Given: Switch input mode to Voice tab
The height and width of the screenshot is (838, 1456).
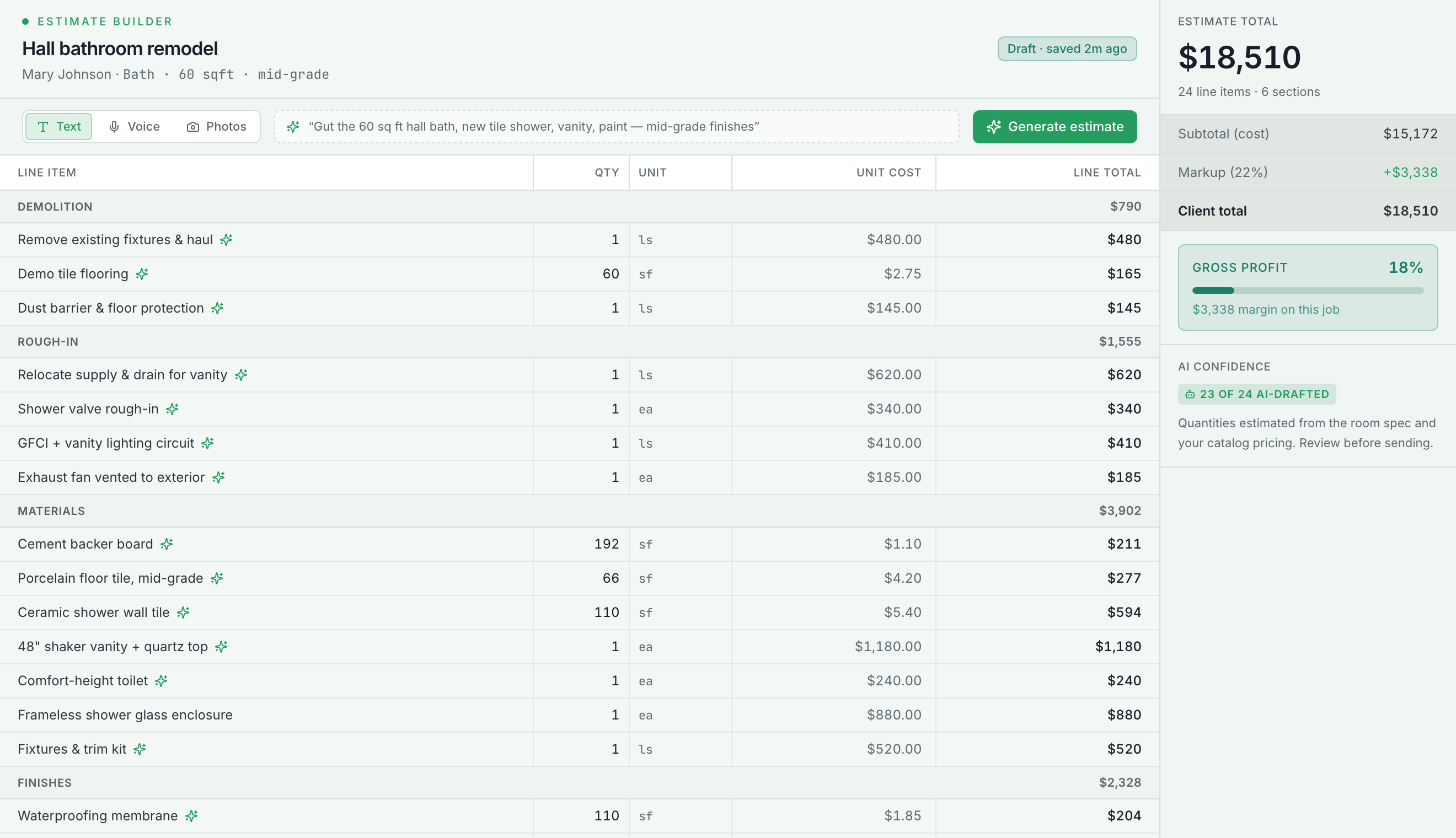Looking at the screenshot, I should 134,127.
